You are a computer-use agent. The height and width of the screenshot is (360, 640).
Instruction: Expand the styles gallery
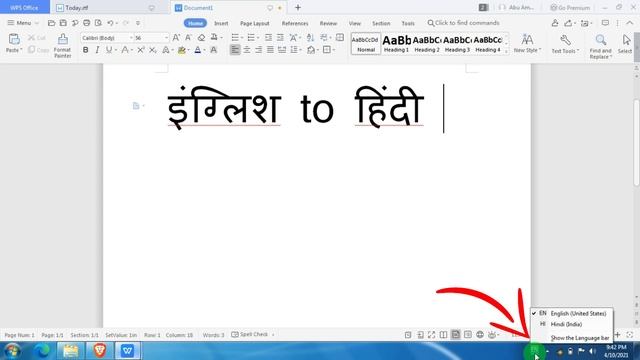(507, 51)
